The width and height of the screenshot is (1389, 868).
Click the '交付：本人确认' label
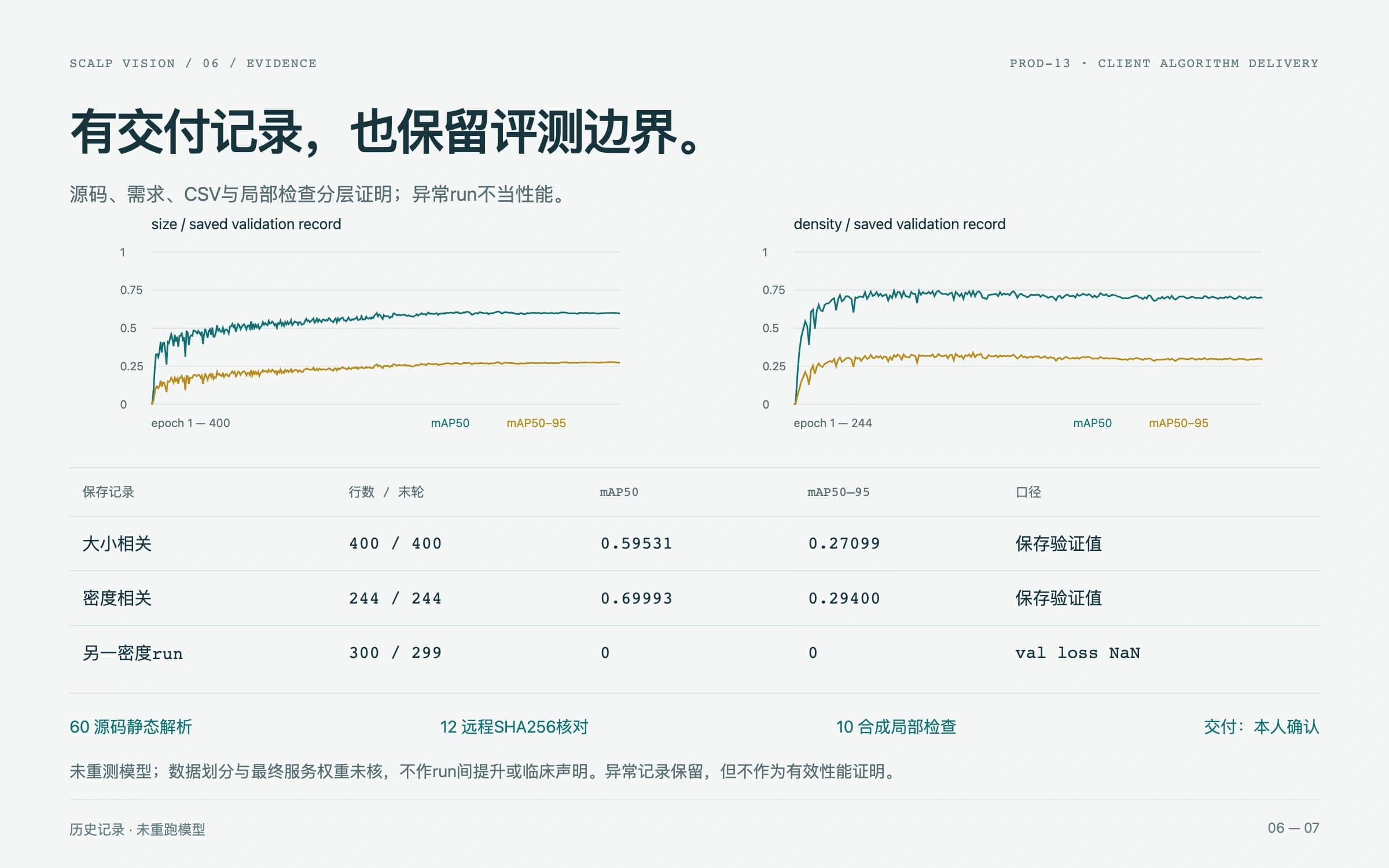1262,727
